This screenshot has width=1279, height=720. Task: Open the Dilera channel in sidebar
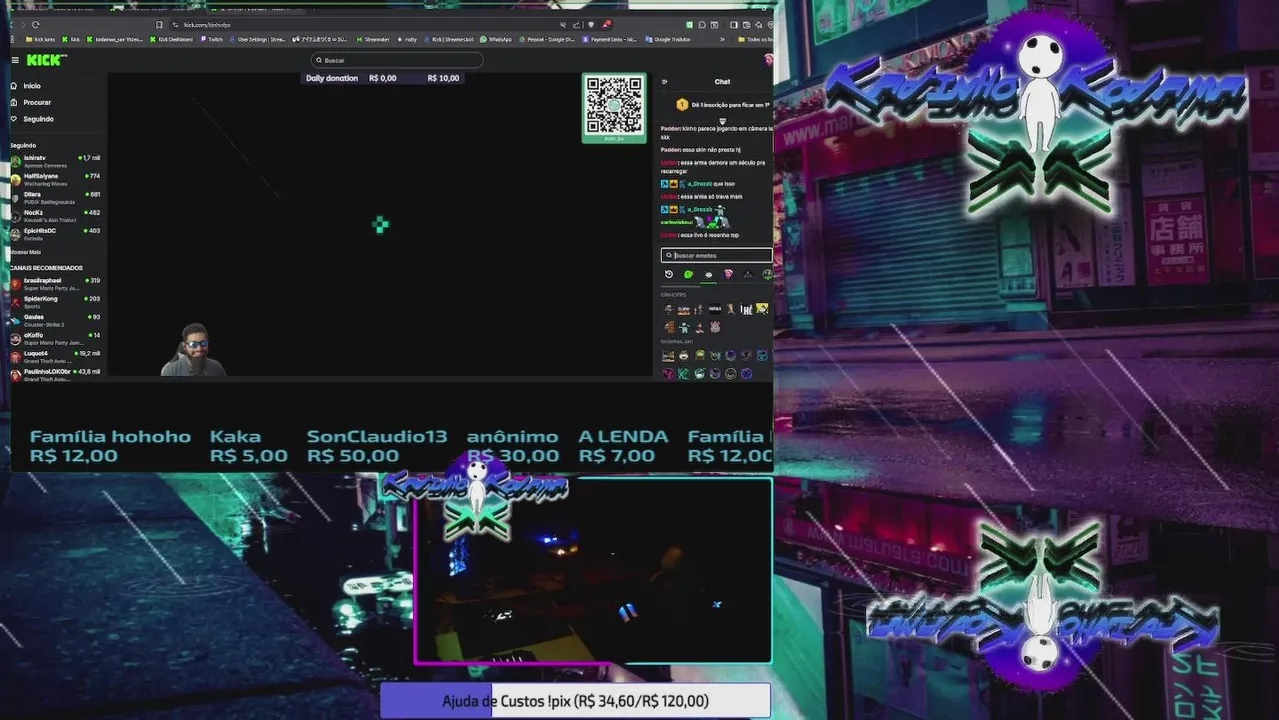[55, 196]
